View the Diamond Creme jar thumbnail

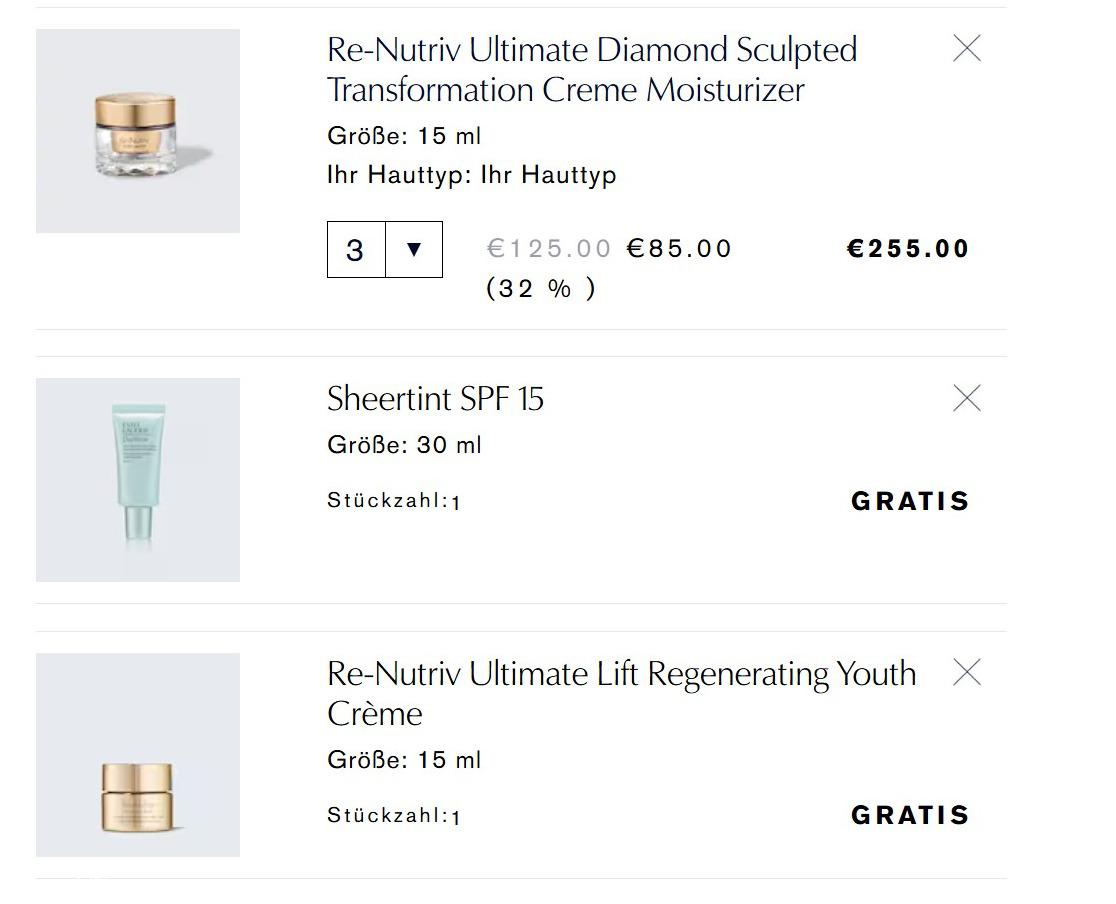(x=138, y=131)
